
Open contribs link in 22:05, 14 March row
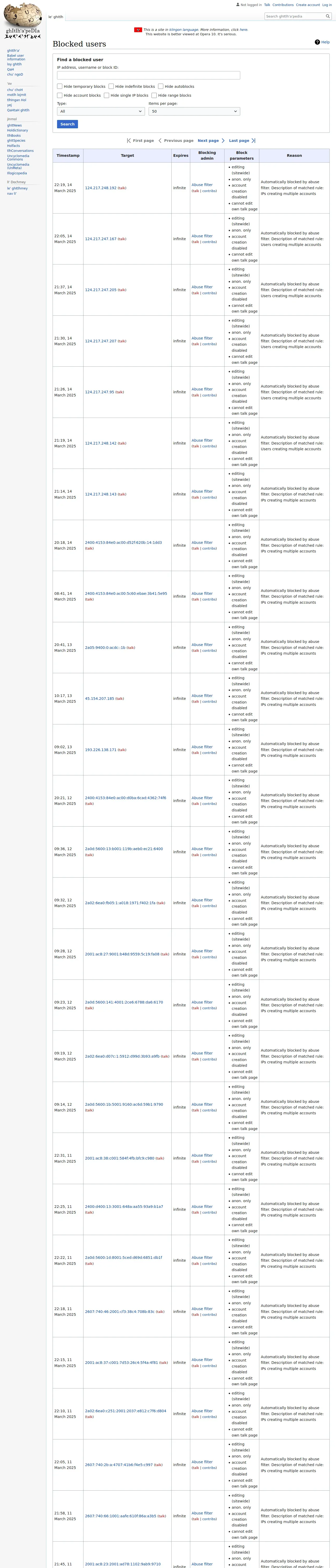[209, 242]
